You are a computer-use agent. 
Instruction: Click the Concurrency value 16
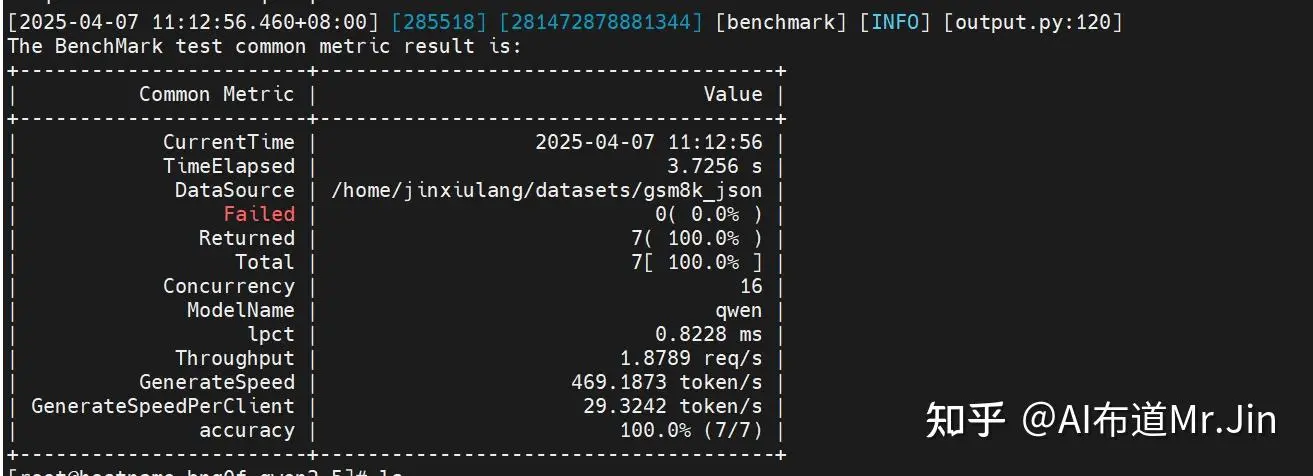[x=751, y=286]
